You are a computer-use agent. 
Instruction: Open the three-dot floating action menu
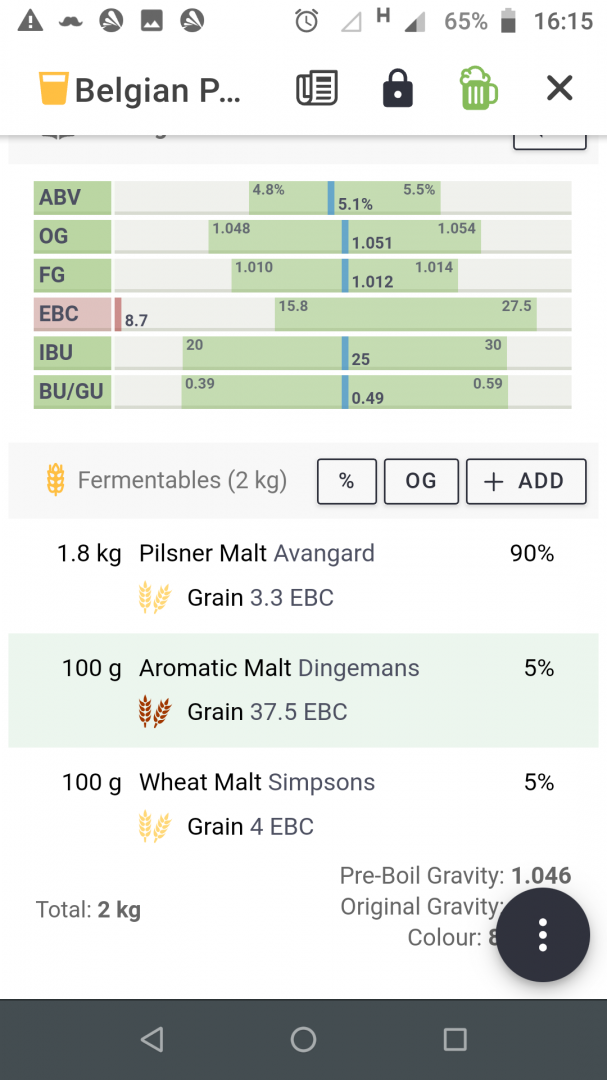543,934
